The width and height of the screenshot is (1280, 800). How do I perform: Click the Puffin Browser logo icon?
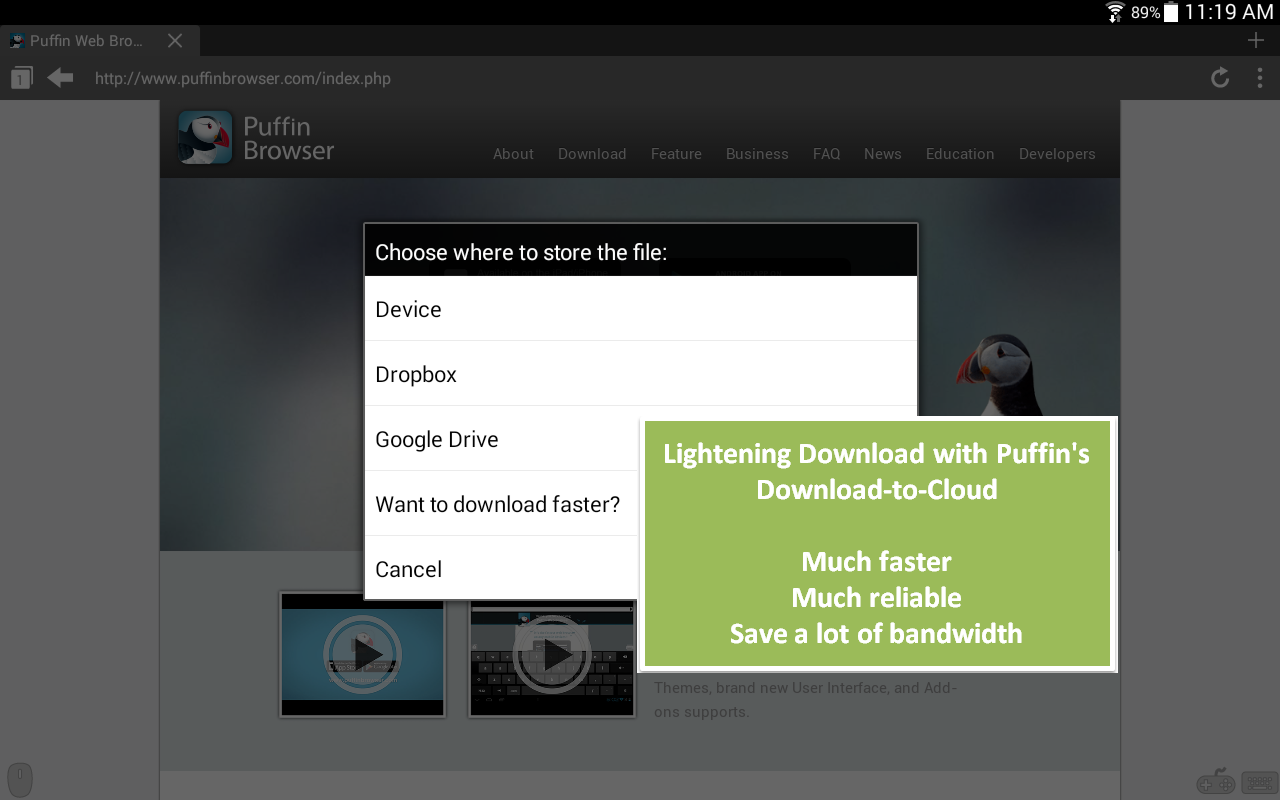205,137
